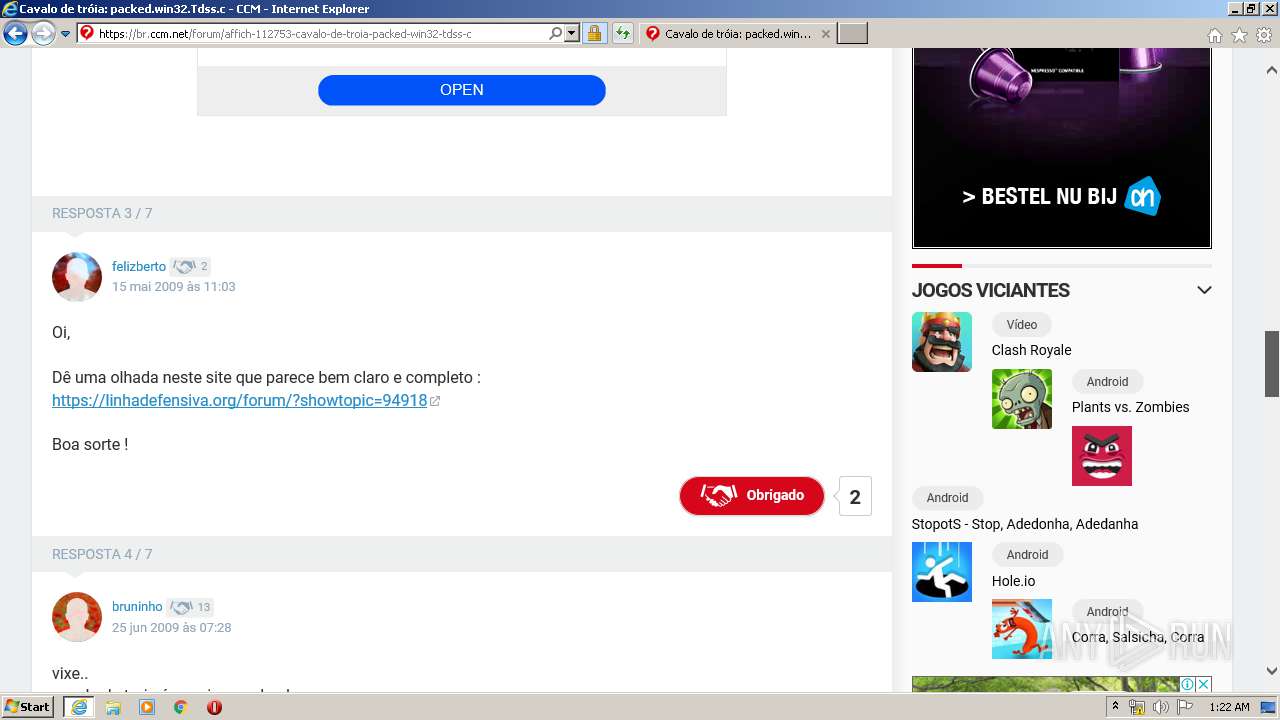Open the Home page icon

[x=1215, y=35]
